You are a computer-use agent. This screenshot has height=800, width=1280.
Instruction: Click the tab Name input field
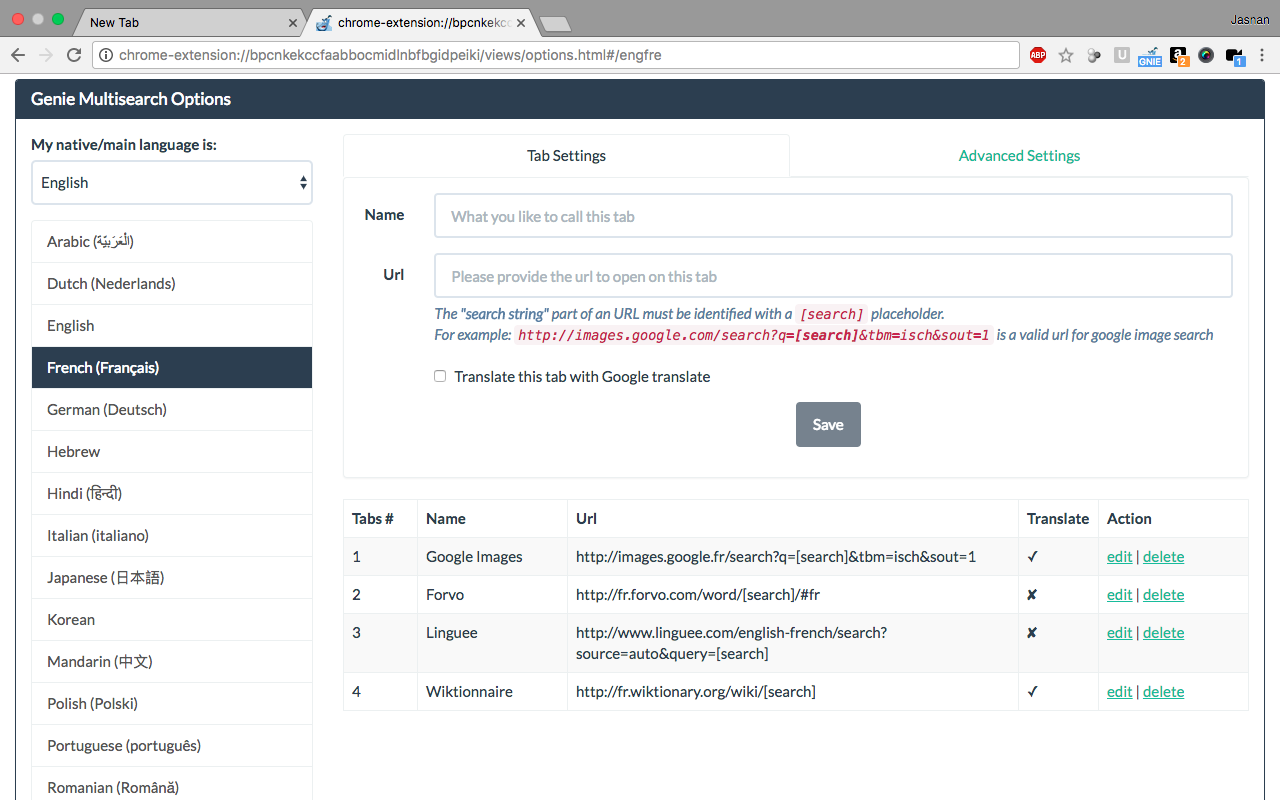pyautogui.click(x=833, y=216)
